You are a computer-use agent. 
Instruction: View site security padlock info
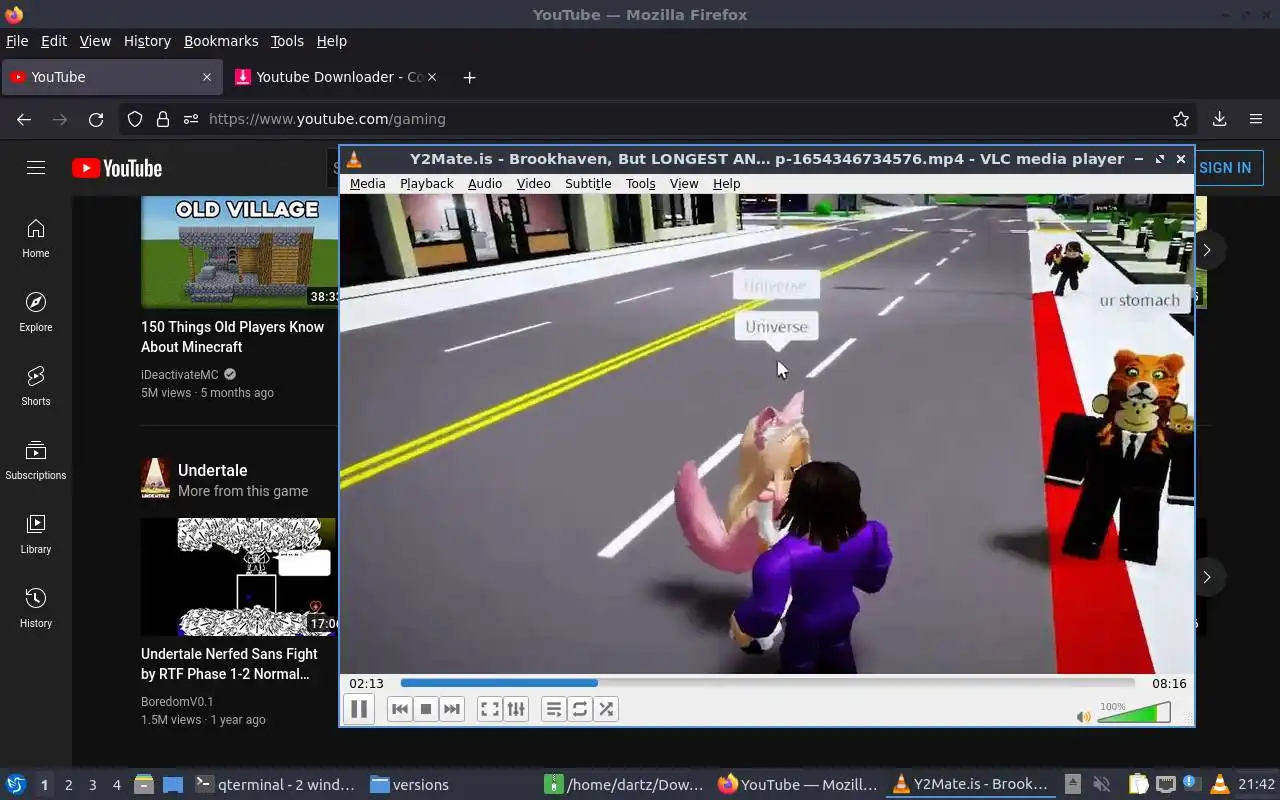coord(163,119)
